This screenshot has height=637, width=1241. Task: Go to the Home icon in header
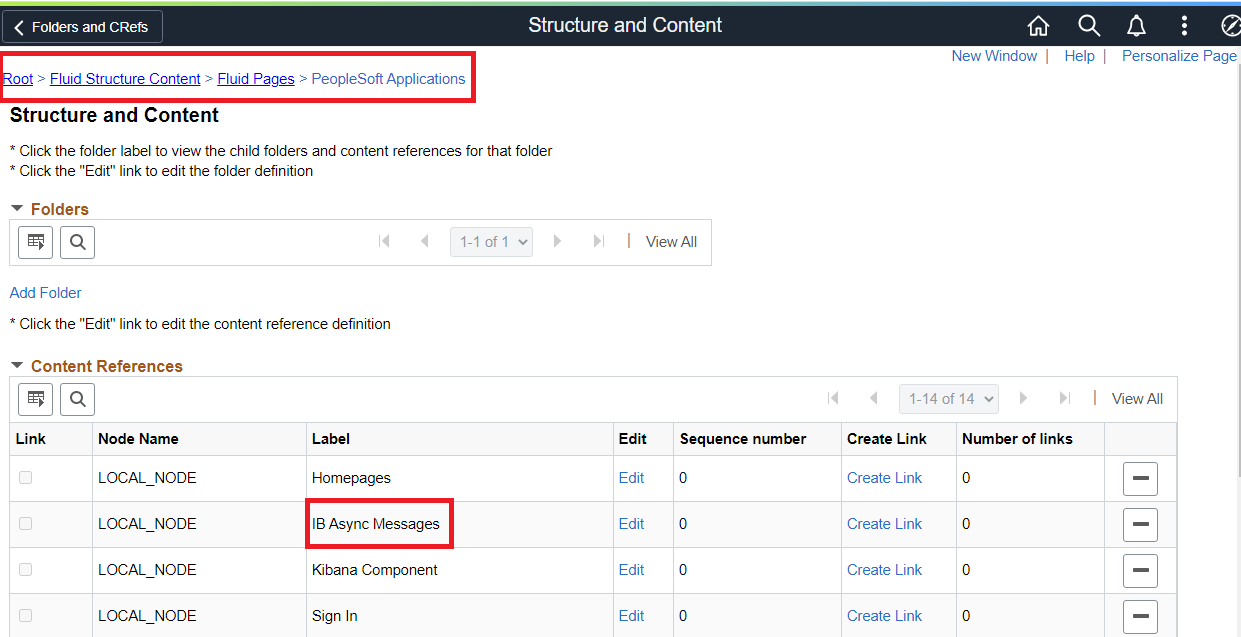point(1039,26)
